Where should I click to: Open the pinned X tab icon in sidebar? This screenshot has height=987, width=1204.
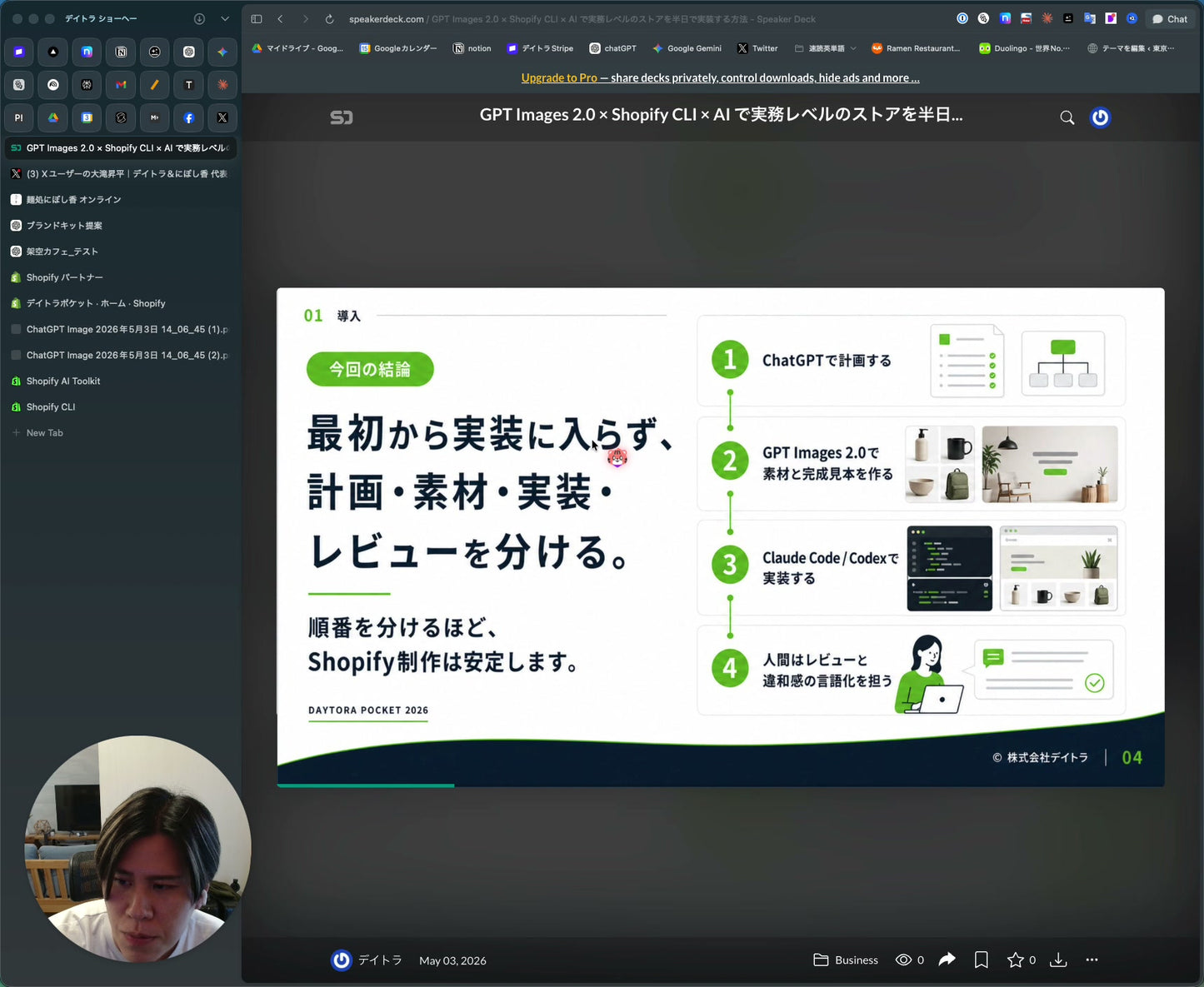pos(222,117)
